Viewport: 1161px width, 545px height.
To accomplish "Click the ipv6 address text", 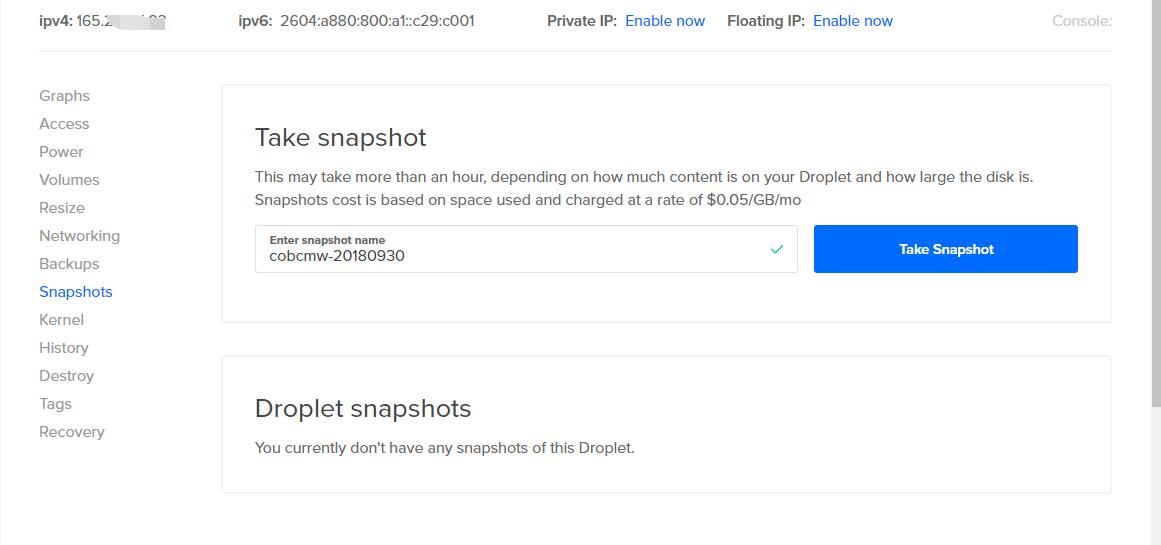I will click(377, 21).
